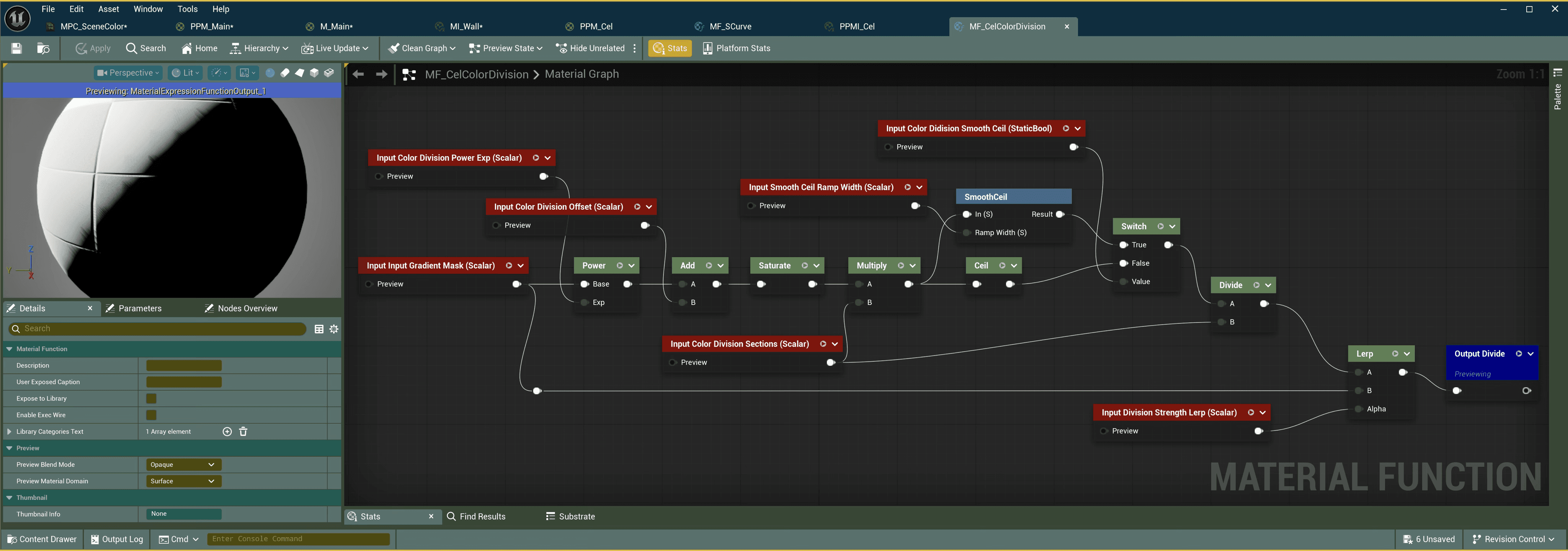Select the cube preview mesh icon
The image size is (1568, 551).
[314, 73]
